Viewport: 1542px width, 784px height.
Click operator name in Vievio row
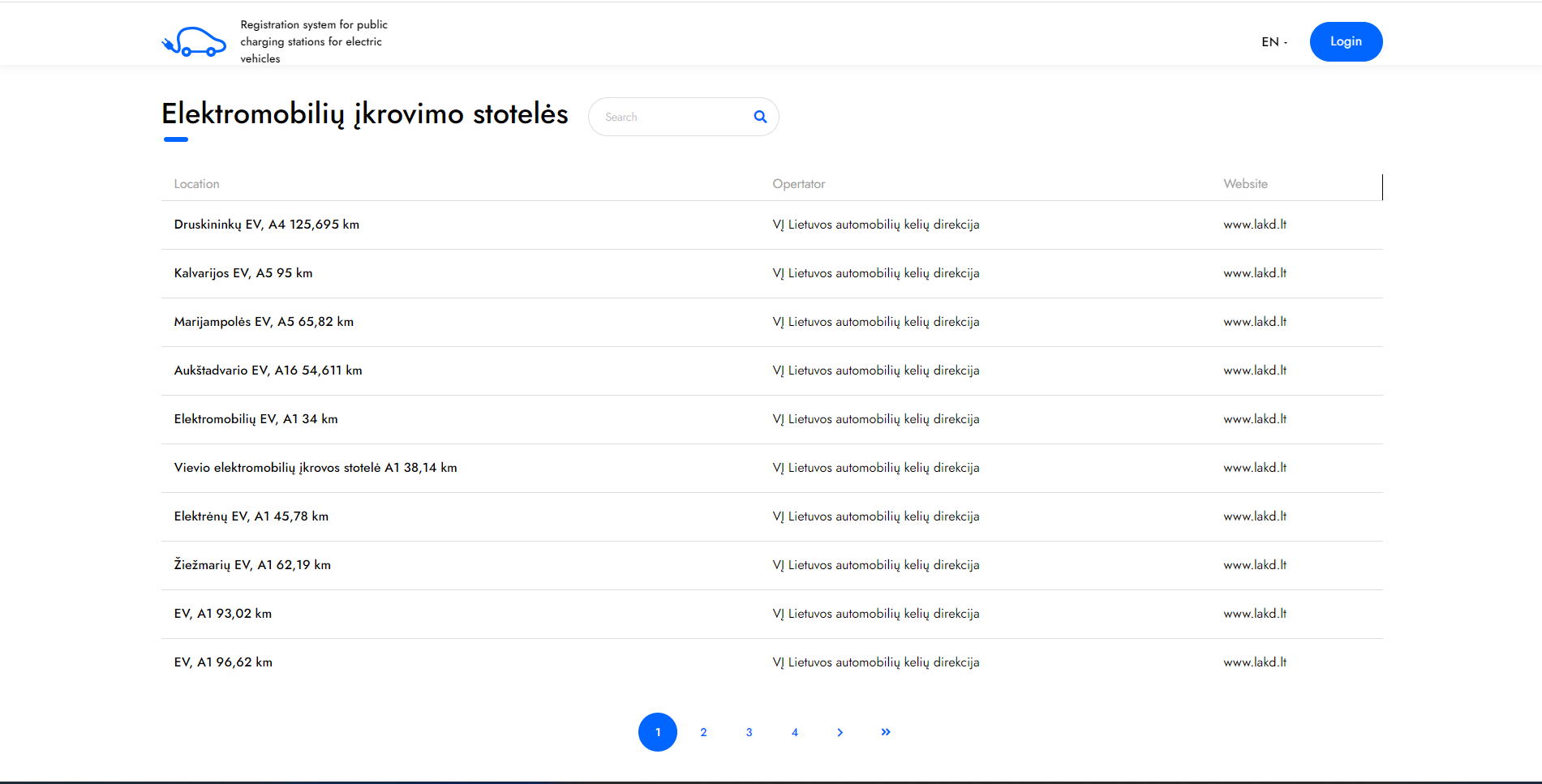(876, 468)
